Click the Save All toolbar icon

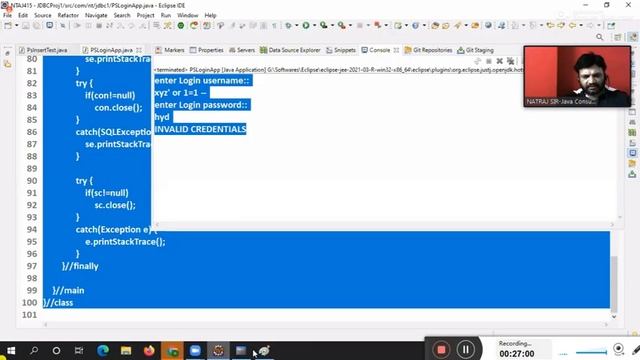click(36, 25)
